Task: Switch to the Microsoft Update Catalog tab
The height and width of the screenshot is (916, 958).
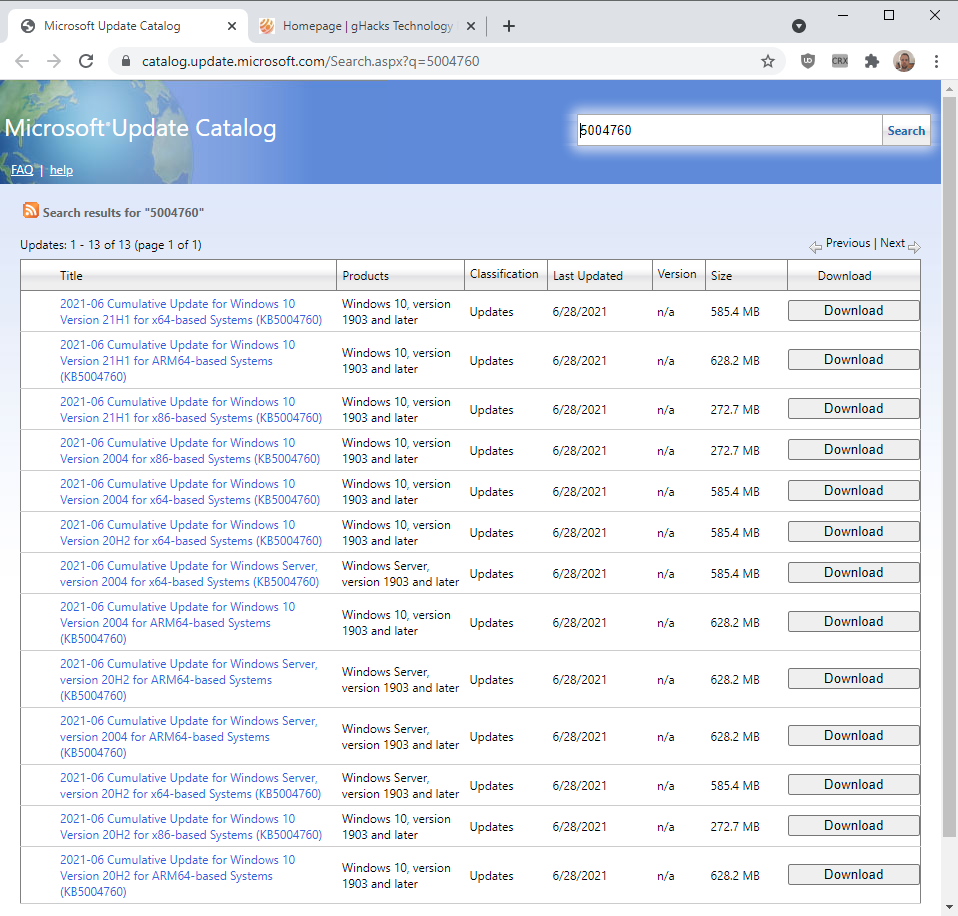Action: pyautogui.click(x=126, y=26)
